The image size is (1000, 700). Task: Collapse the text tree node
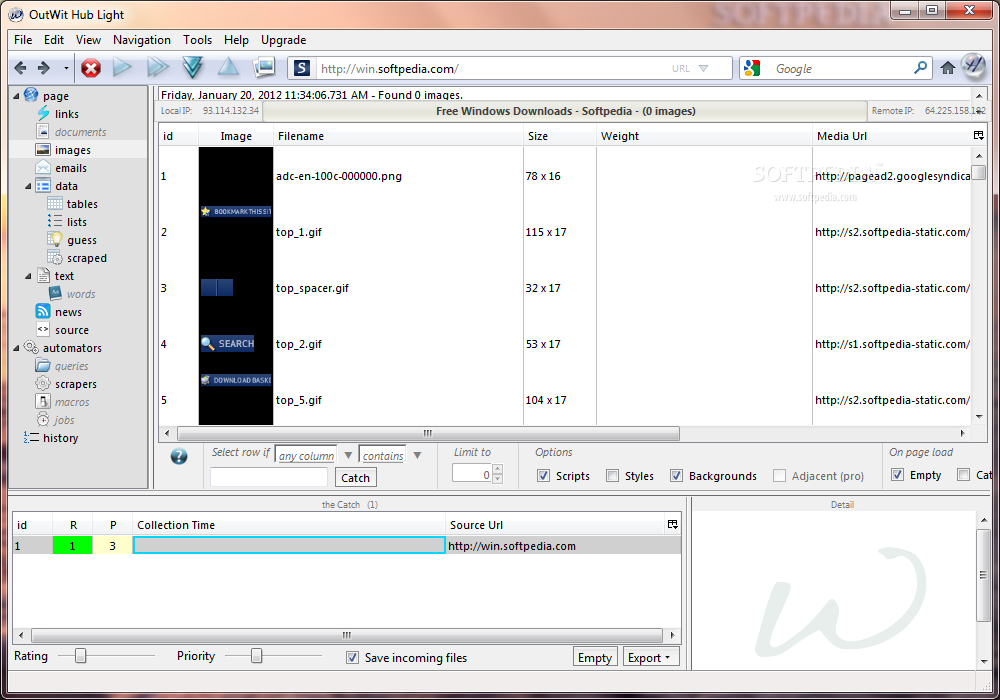28,276
